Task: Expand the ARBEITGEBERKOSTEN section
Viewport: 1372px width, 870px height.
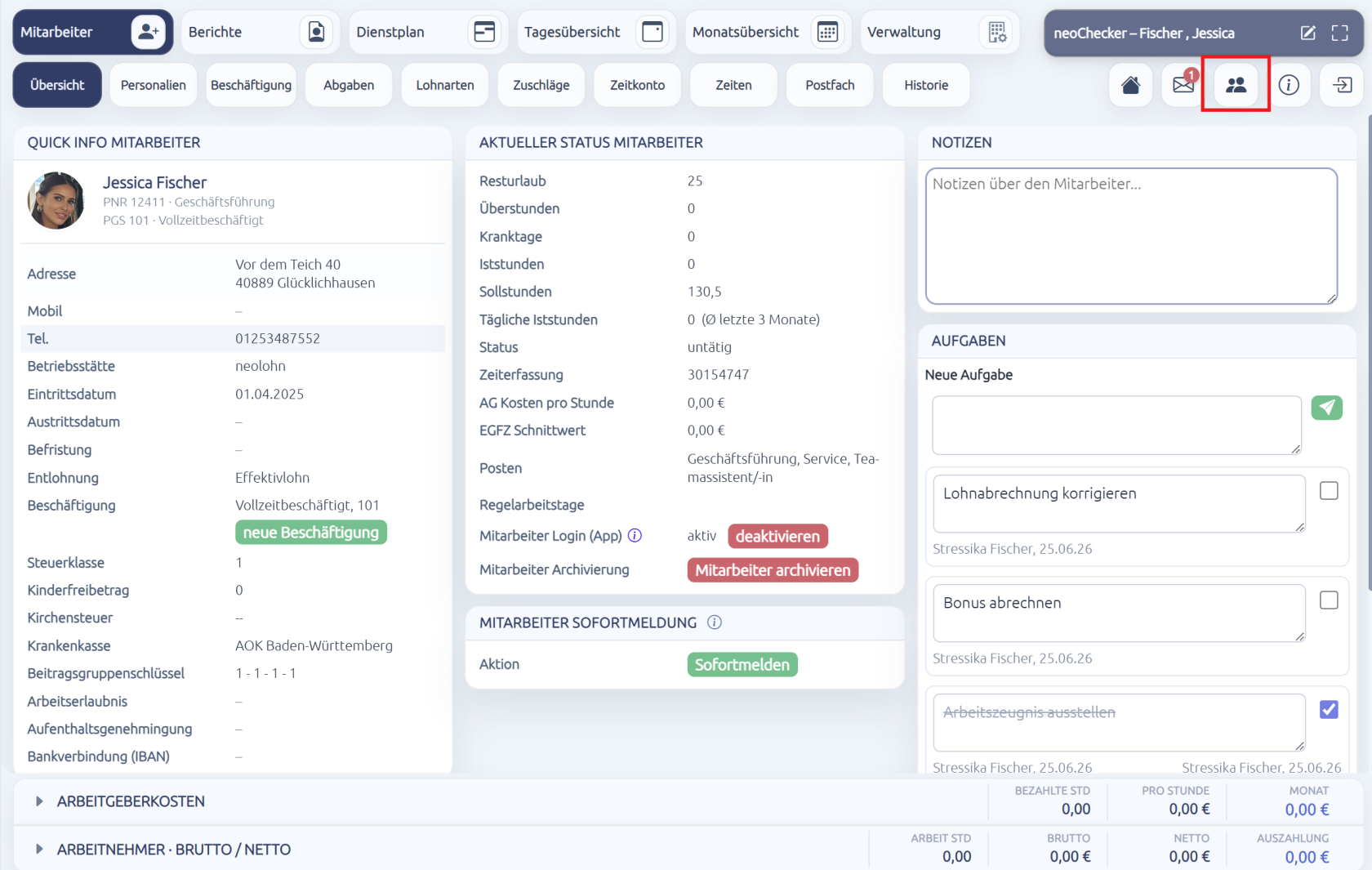Action: [x=131, y=801]
